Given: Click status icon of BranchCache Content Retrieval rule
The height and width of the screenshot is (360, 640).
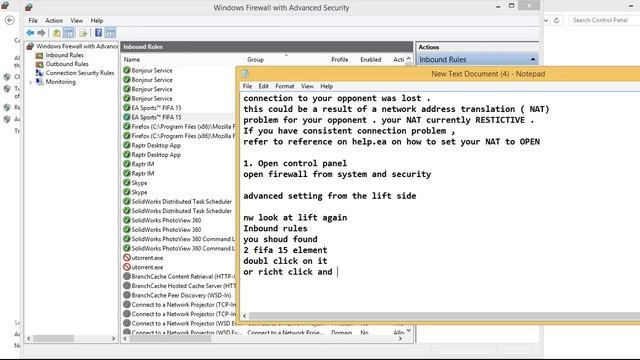Looking at the screenshot, I should pyautogui.click(x=127, y=276).
